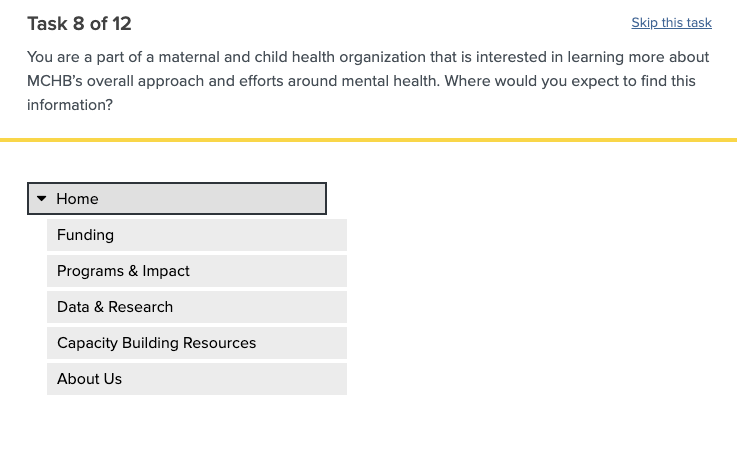Choose Programs & Impact in the tree
Screen dimensions: 737x451
(123, 271)
